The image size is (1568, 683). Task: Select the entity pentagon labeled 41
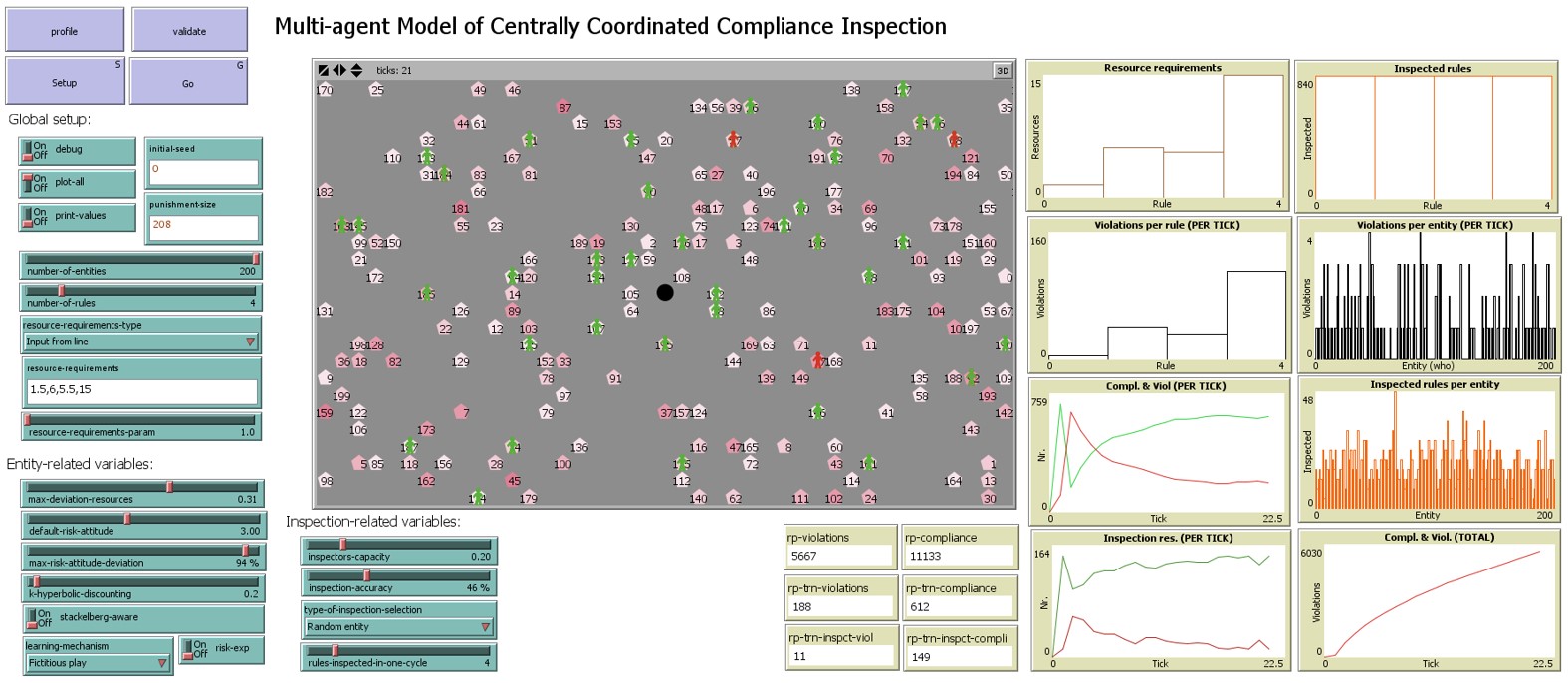tap(887, 412)
